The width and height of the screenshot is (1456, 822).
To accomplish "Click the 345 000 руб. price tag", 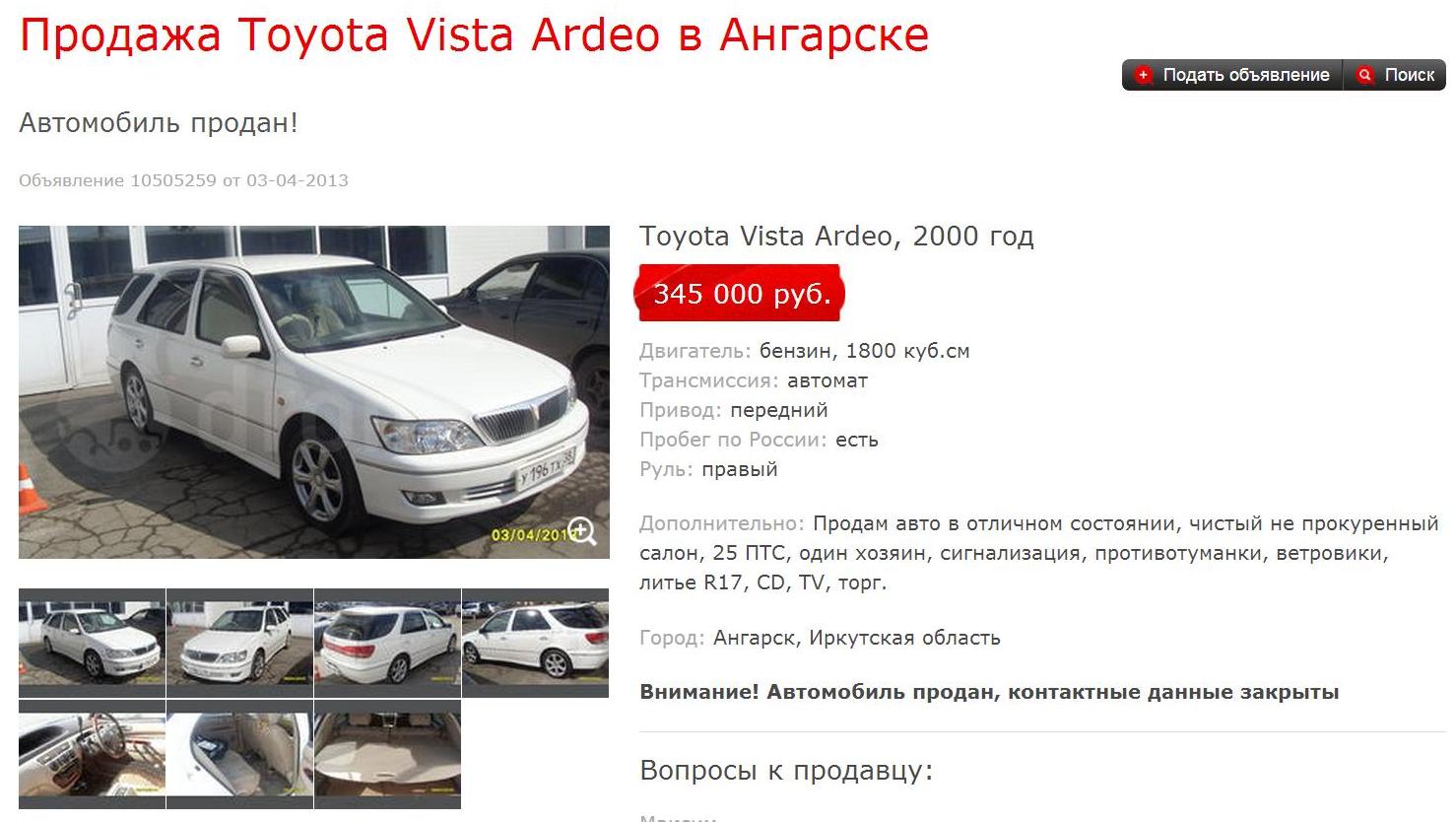I will (x=741, y=293).
